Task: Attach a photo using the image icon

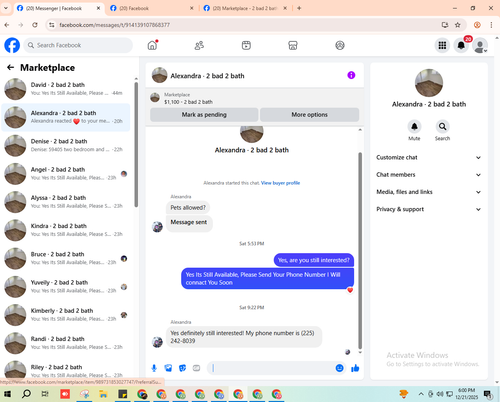Action: (x=168, y=368)
